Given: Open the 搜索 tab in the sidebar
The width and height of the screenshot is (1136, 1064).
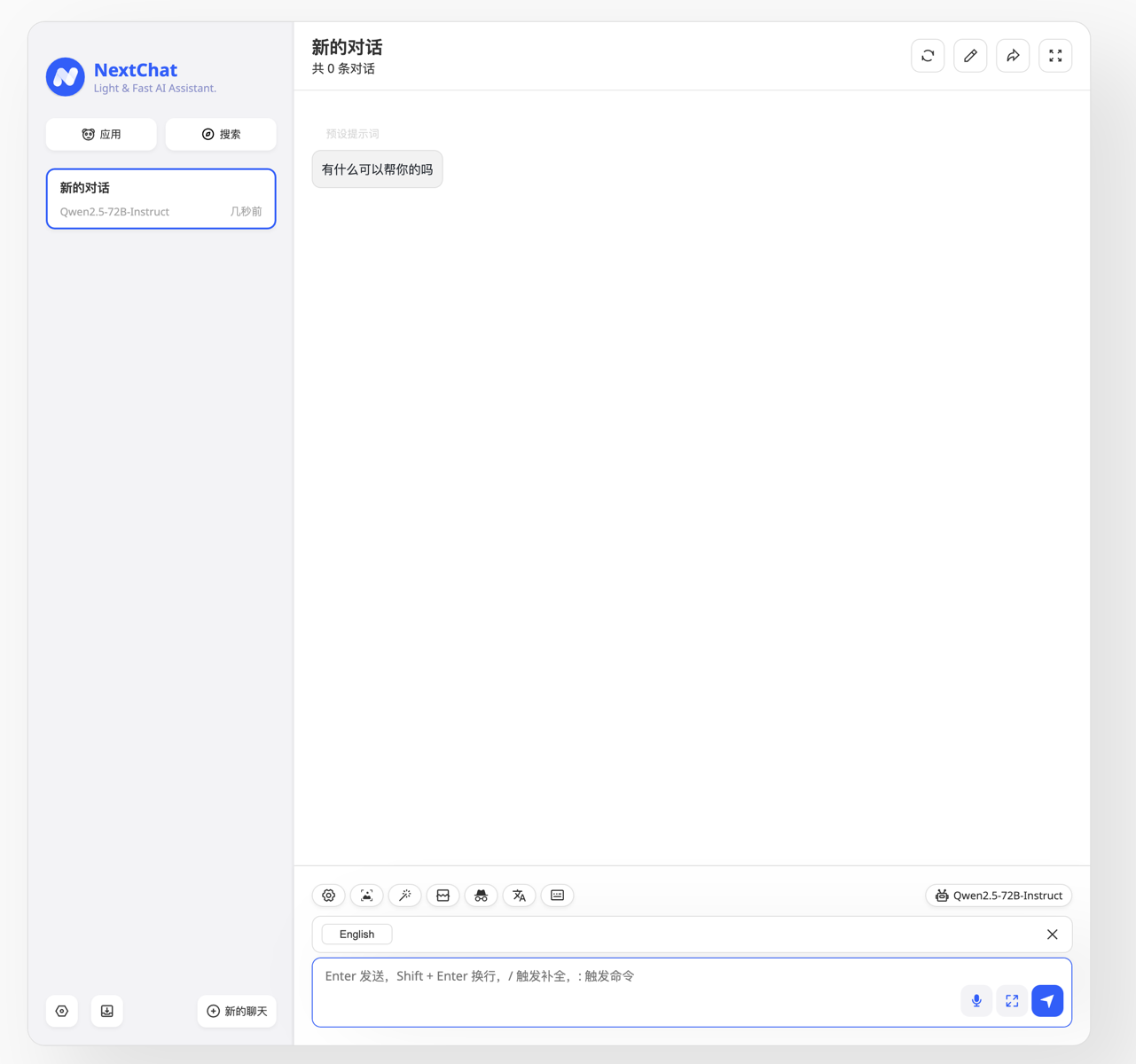Looking at the screenshot, I should point(221,135).
